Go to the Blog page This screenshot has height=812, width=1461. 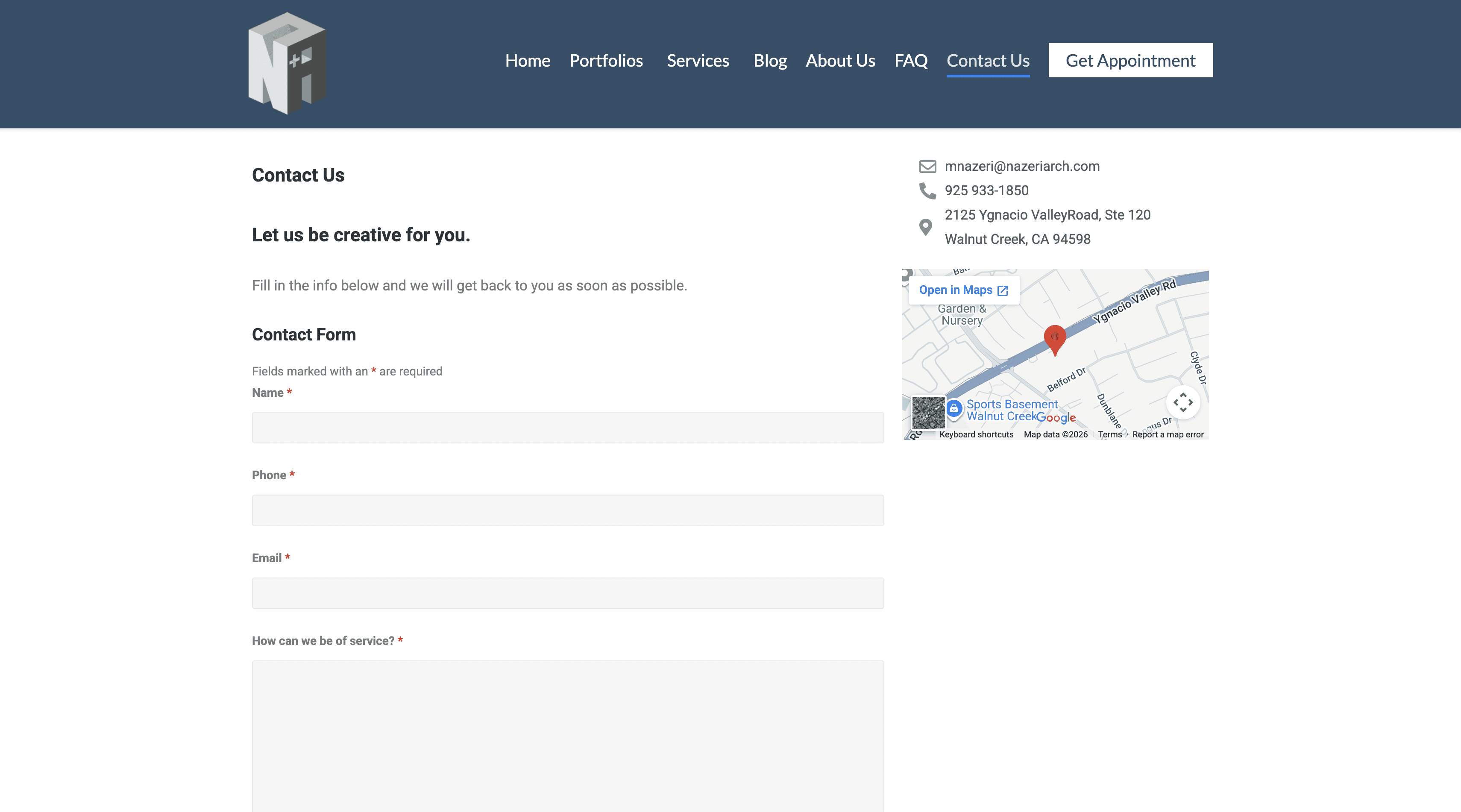[770, 61]
